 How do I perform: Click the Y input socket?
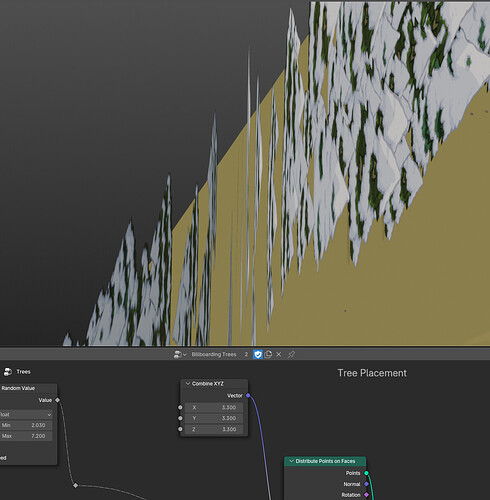tap(180, 418)
